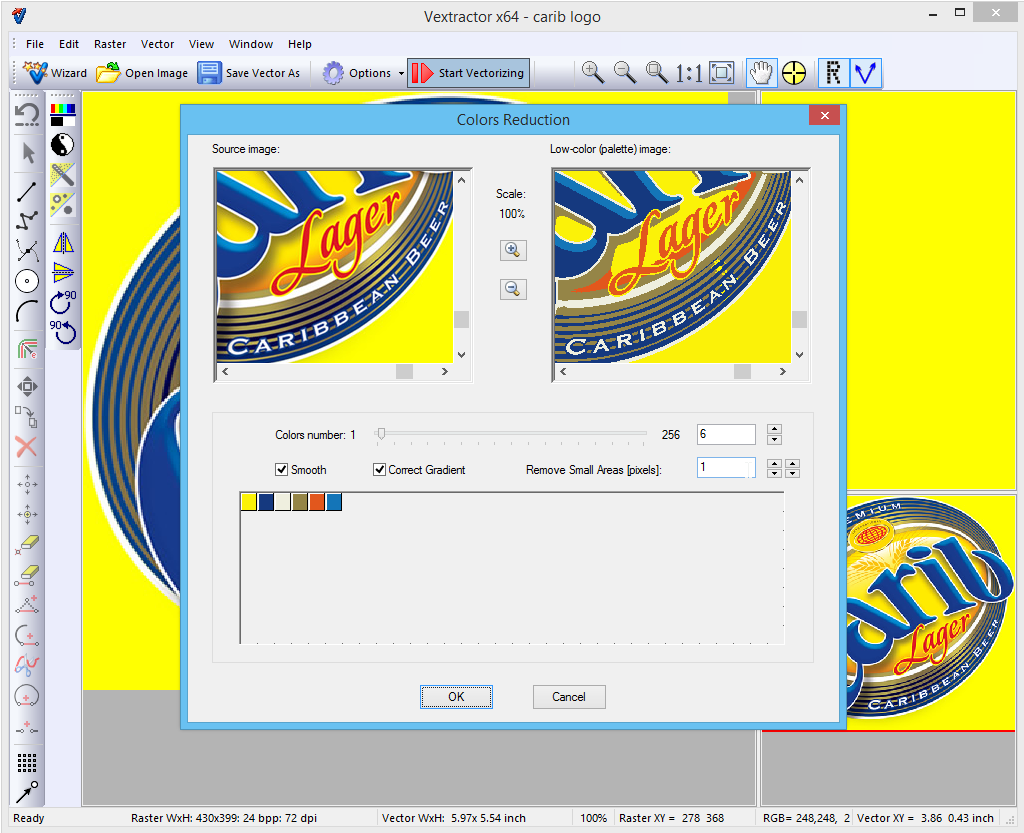
Task: Click the zoom out magnifier in the dialog
Action: click(511, 289)
